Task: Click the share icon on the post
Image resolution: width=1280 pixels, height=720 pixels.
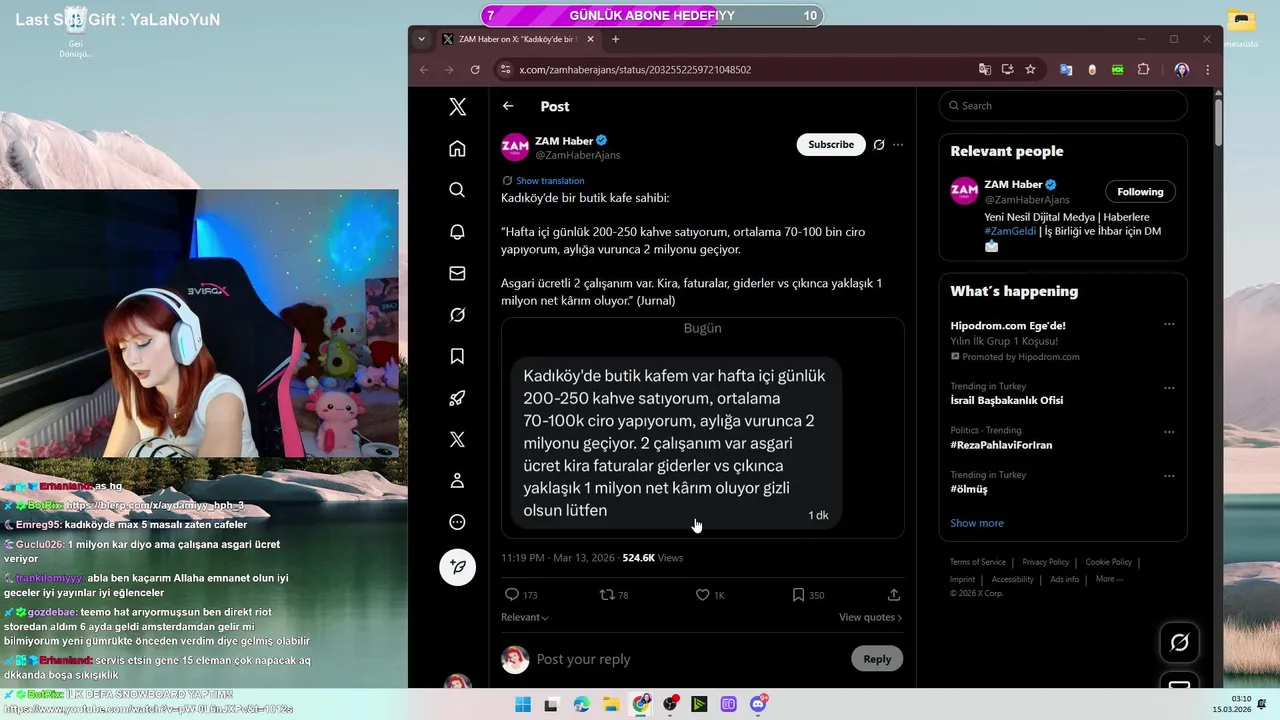Action: 894,595
